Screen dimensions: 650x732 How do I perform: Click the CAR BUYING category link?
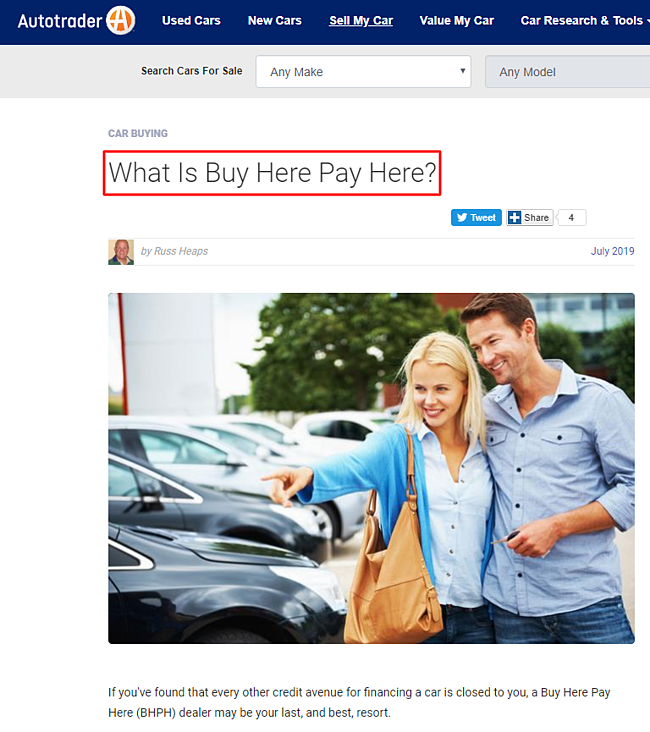click(138, 134)
